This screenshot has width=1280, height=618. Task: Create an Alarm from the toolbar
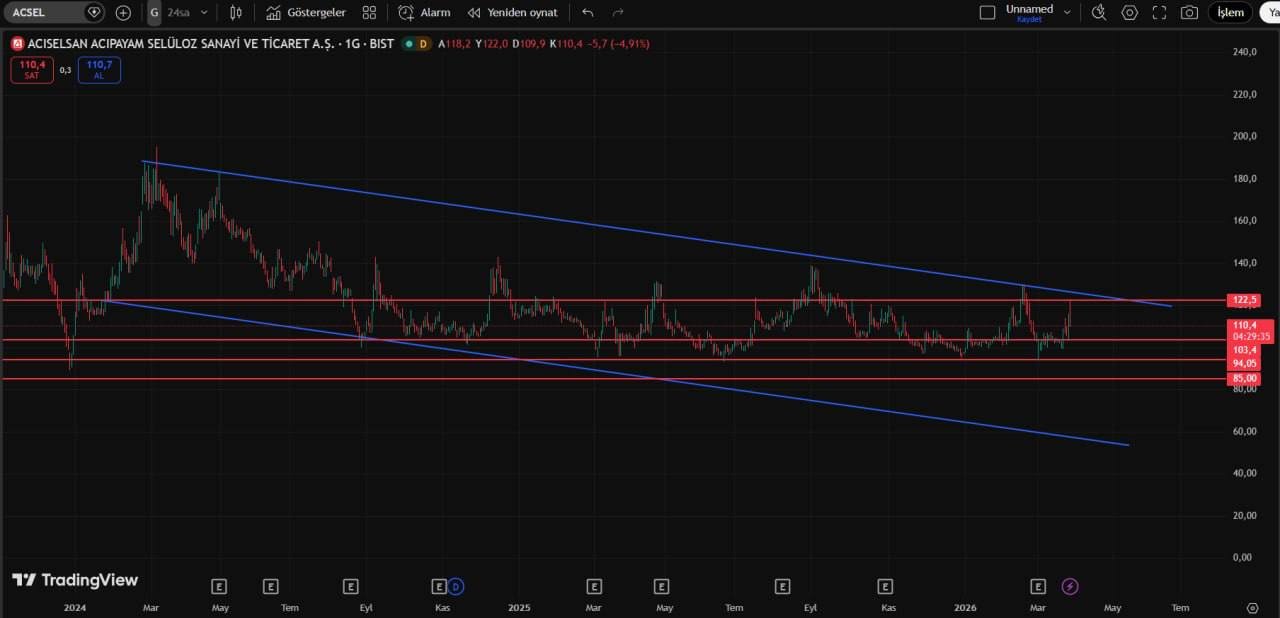[424, 13]
